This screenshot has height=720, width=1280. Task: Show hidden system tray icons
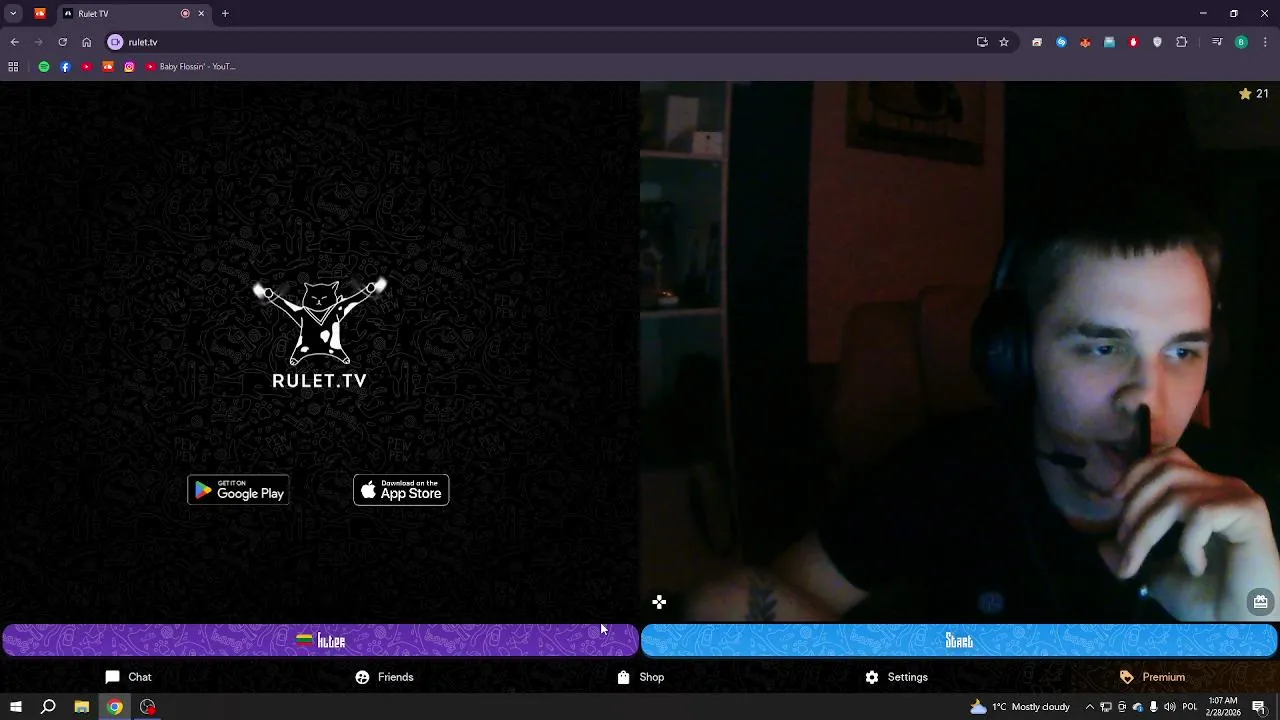click(1089, 707)
